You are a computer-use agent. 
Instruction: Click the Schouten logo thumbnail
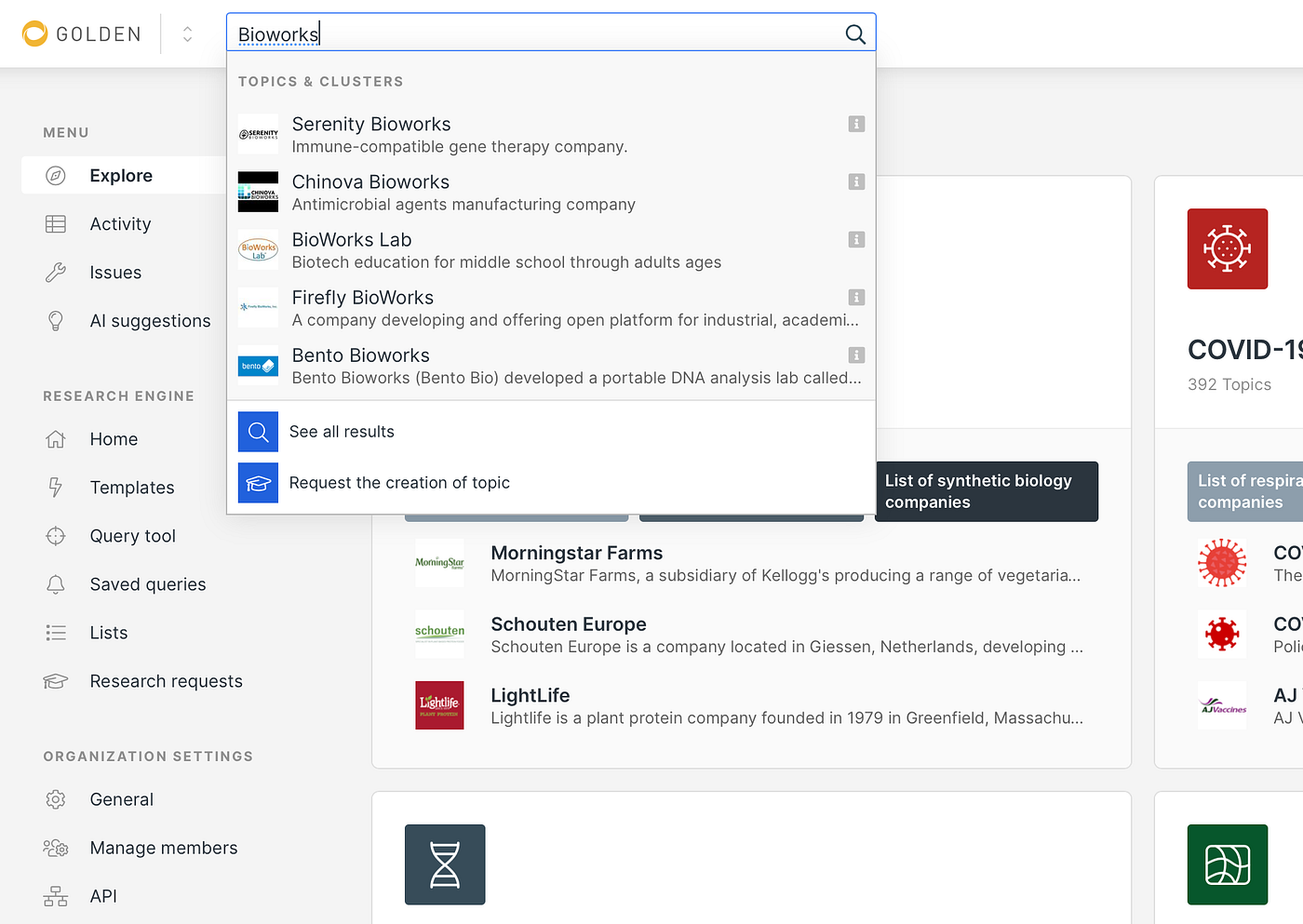point(439,634)
